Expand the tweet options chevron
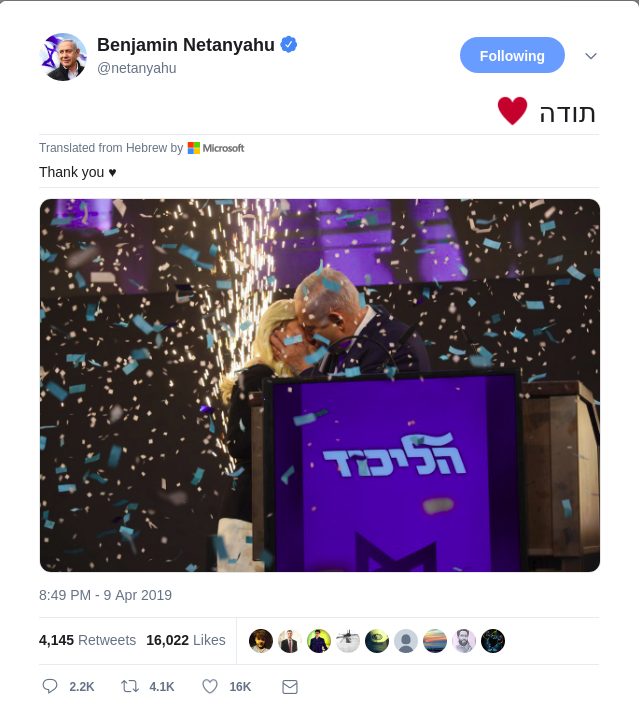 (x=591, y=56)
